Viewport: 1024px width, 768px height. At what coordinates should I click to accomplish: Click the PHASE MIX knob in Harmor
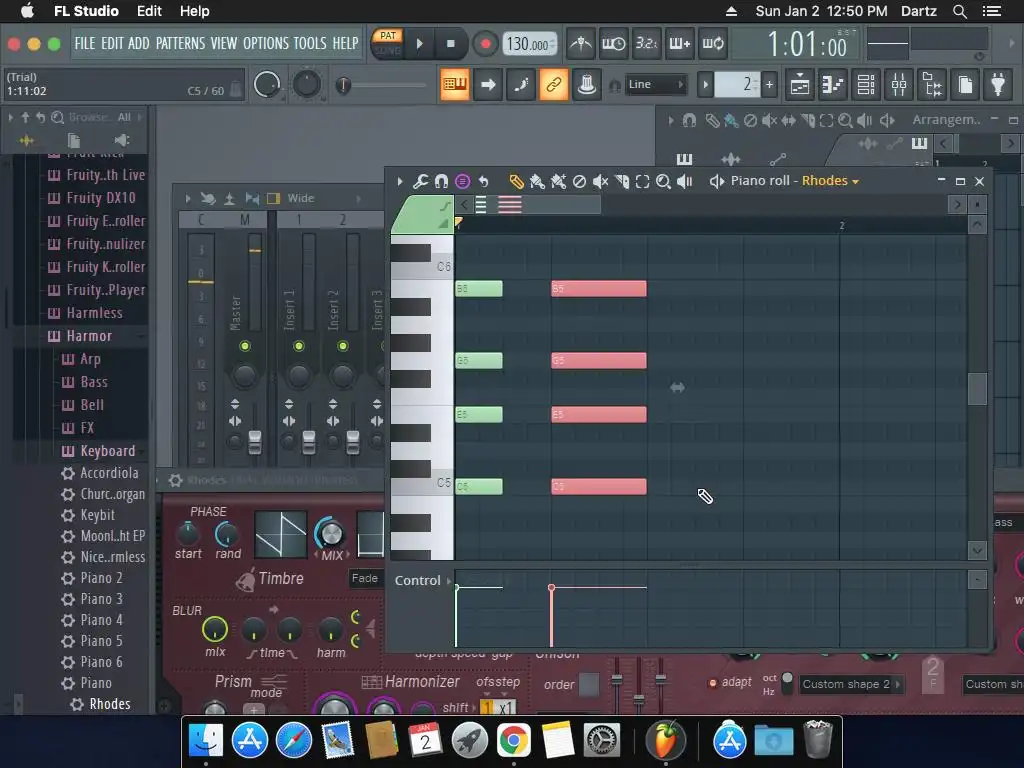coord(331,534)
